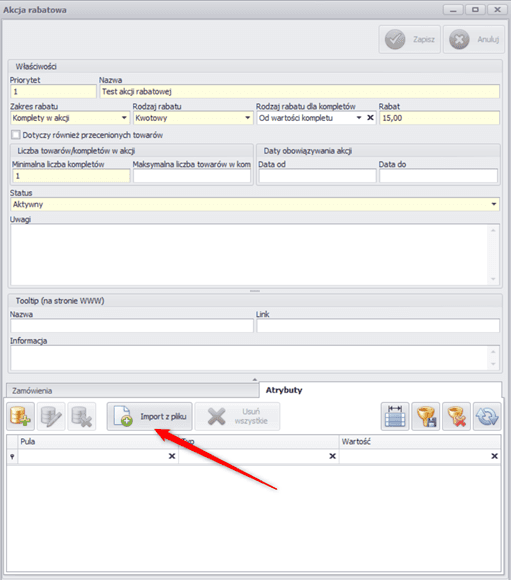Switch to the Zamówienia tab

(132, 391)
